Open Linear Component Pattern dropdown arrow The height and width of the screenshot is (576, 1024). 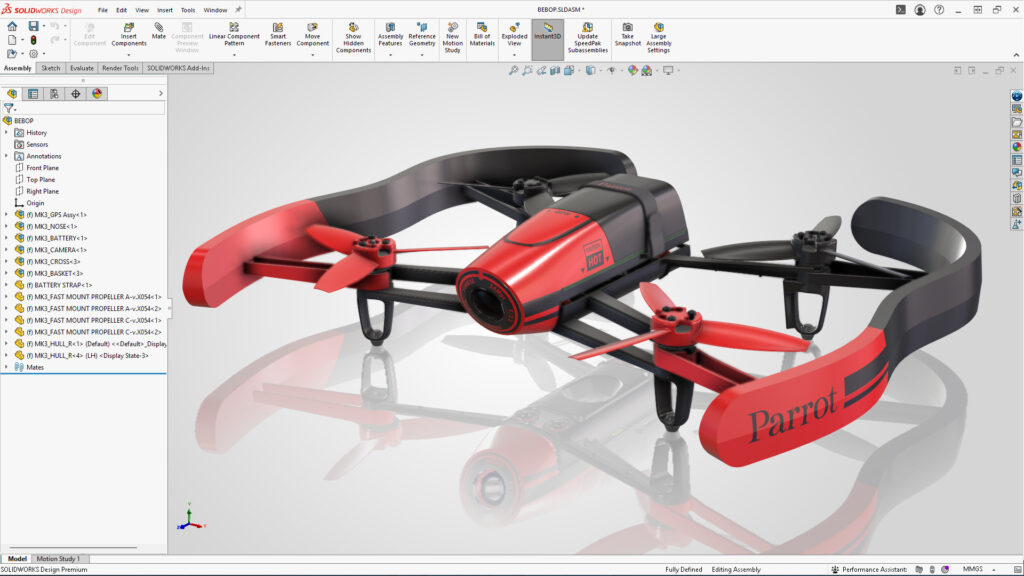(234, 55)
